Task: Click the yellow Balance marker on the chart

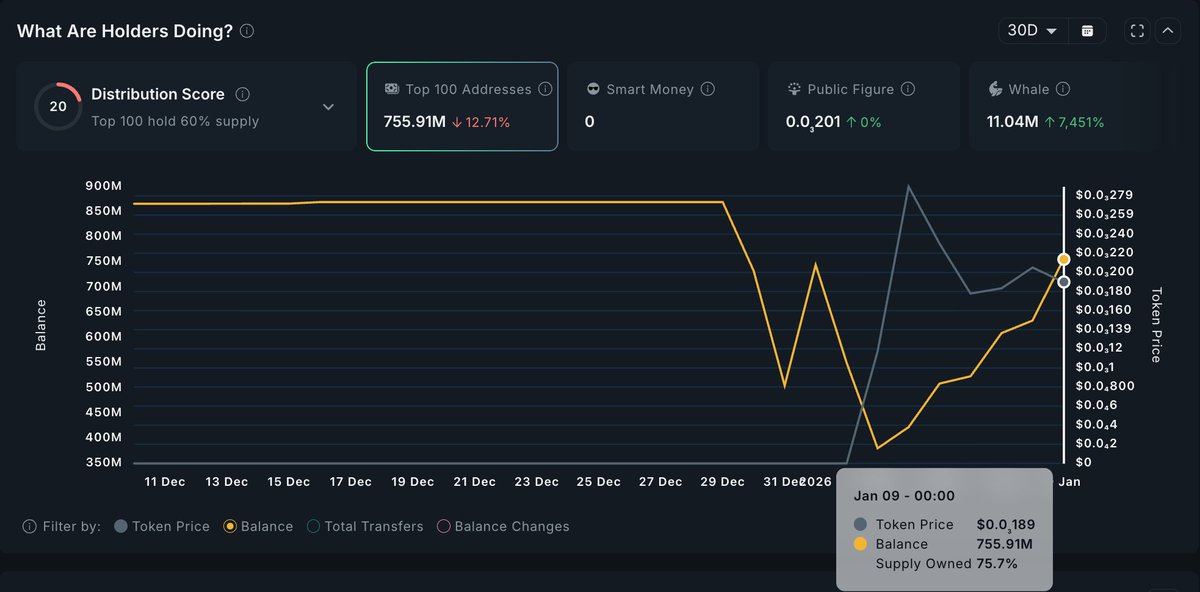Action: click(x=1063, y=258)
